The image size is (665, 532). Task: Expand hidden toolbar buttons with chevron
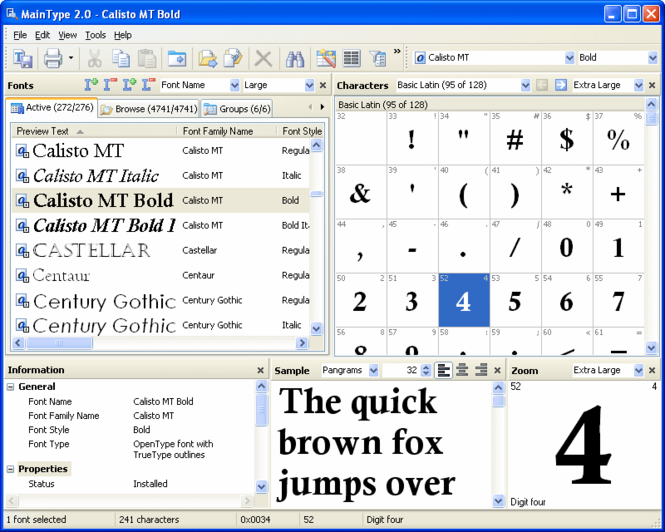pyautogui.click(x=397, y=51)
